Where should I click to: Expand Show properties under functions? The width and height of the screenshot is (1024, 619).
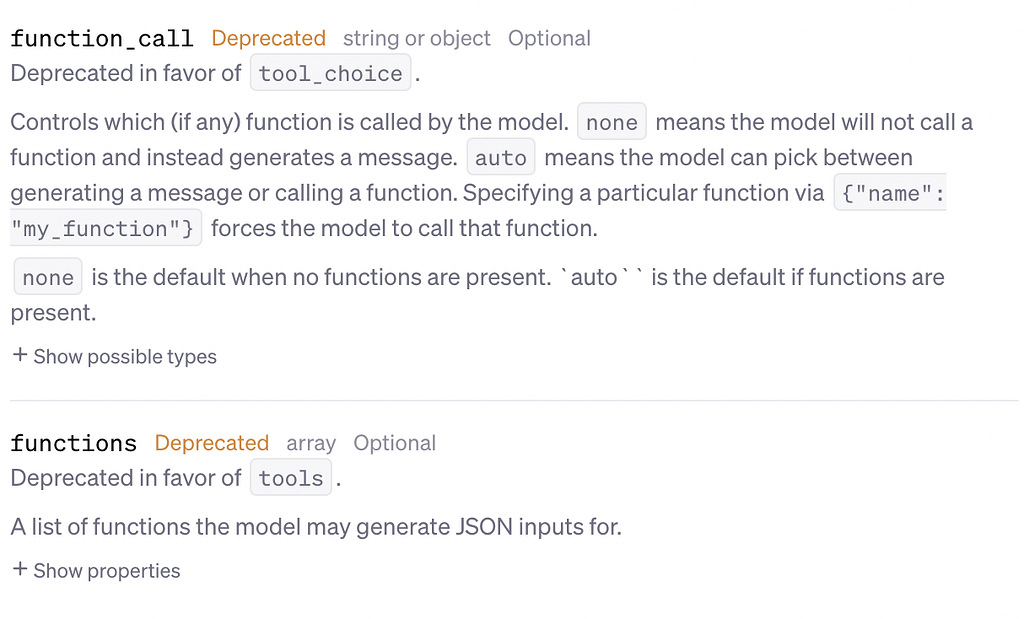pyautogui.click(x=97, y=571)
